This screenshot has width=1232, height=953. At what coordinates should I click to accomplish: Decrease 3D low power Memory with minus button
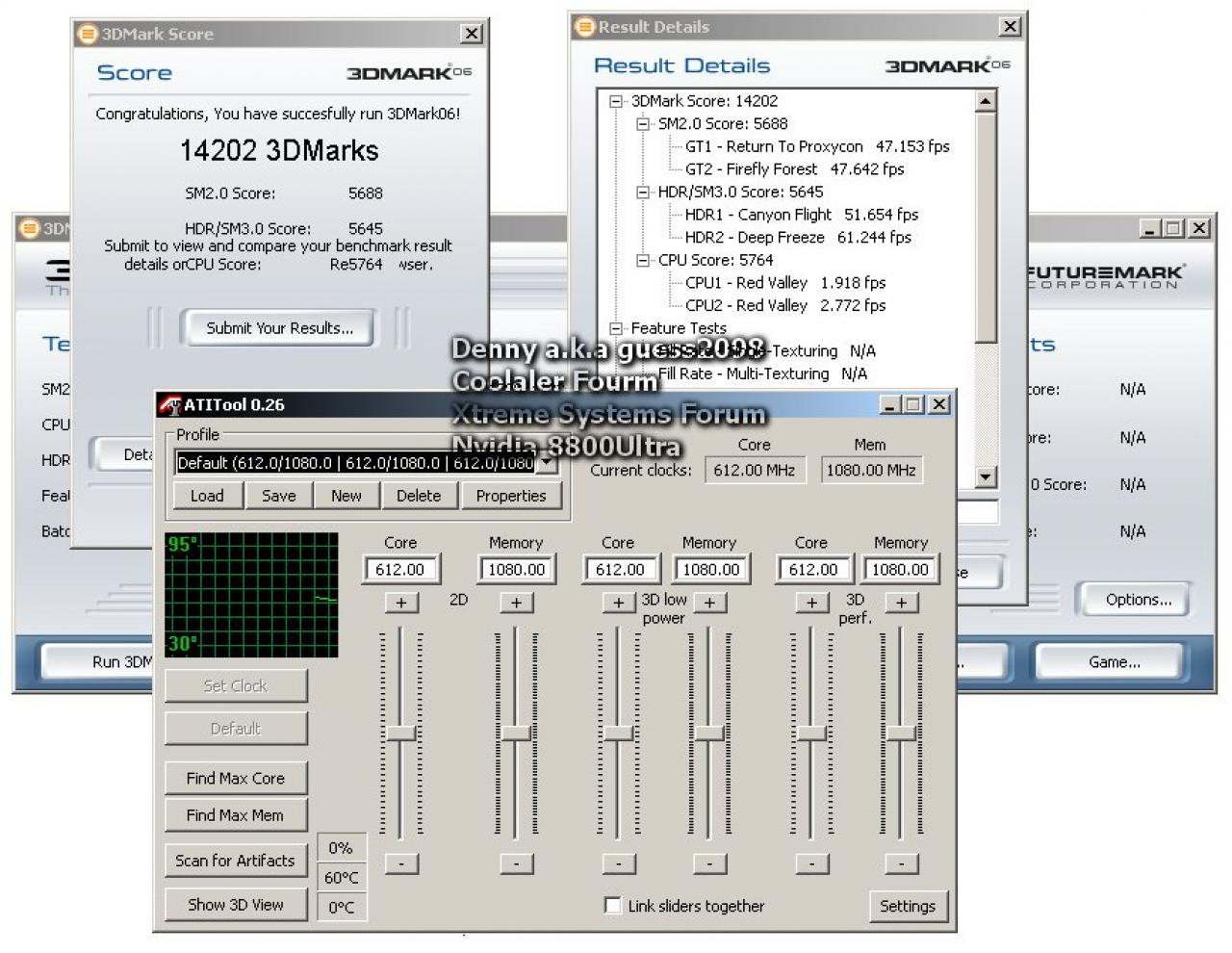(x=709, y=863)
